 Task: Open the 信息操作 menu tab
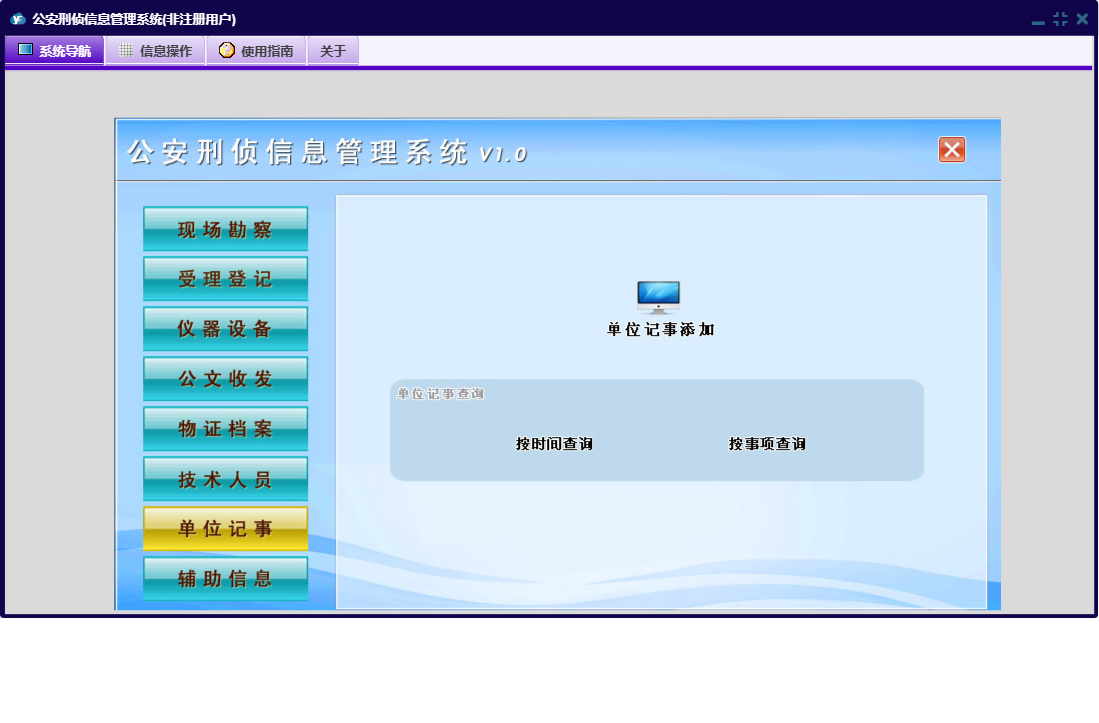coord(156,51)
